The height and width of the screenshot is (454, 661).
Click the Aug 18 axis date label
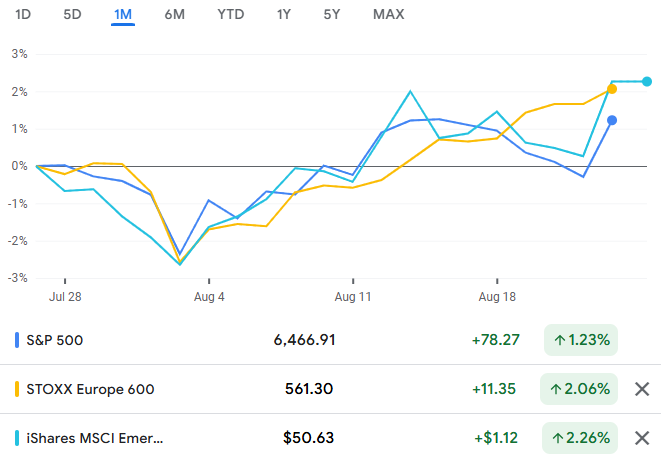497,297
